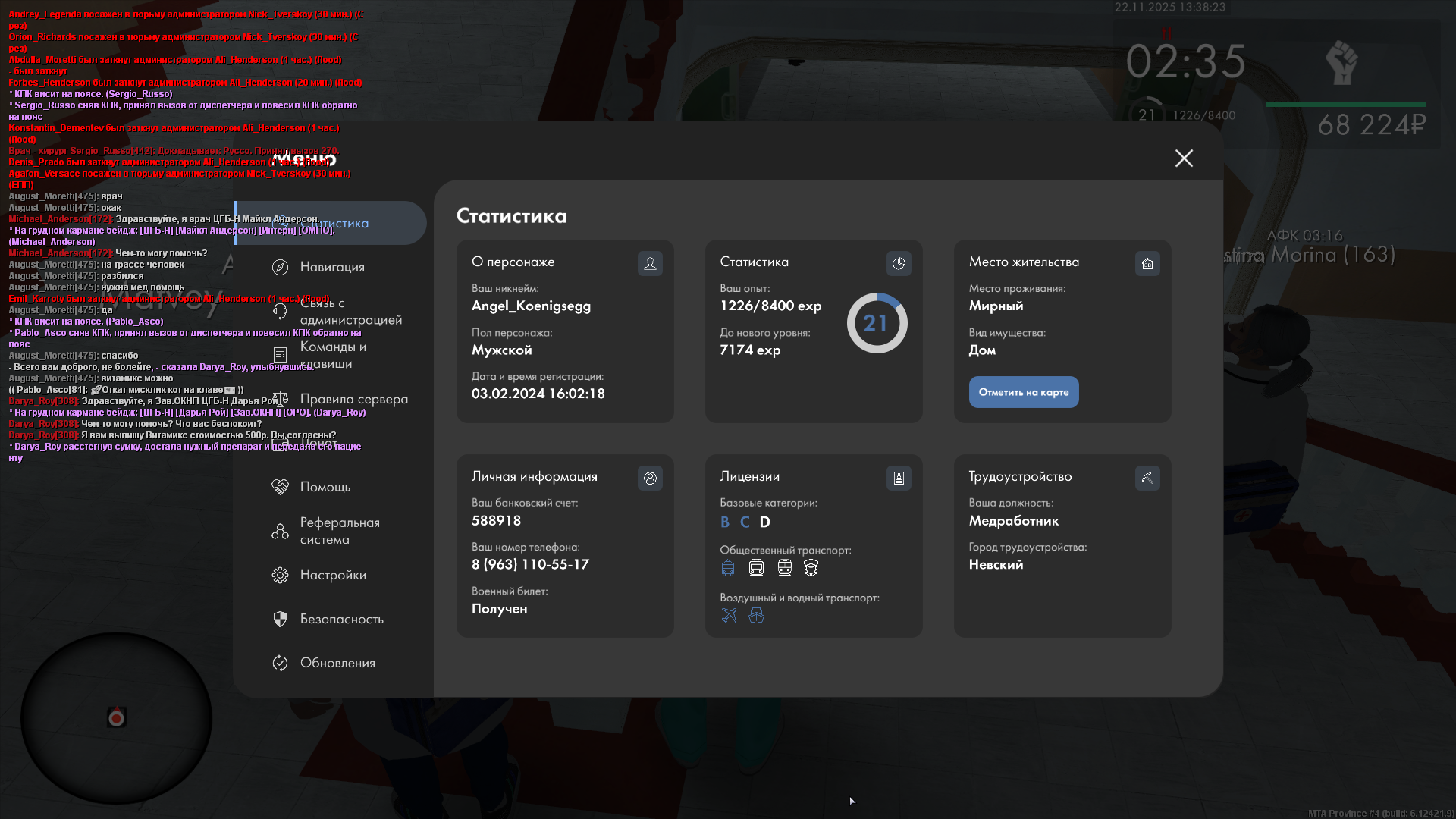Click the circular minimap radar
Viewport: 1456px width, 819px height.
pyautogui.click(x=116, y=718)
